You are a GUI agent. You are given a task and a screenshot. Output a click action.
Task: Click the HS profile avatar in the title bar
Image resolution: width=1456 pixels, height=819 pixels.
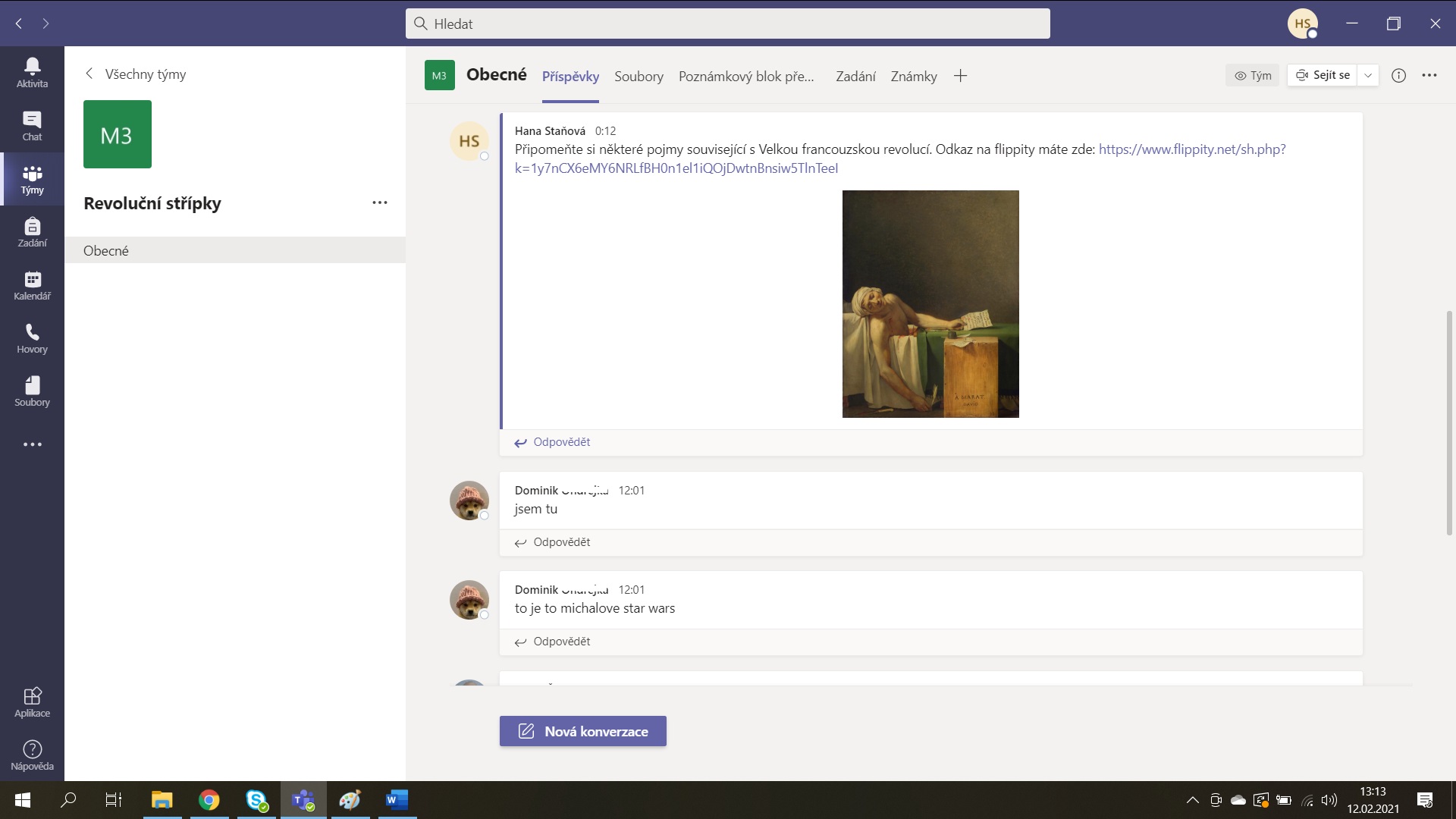coord(1303,24)
